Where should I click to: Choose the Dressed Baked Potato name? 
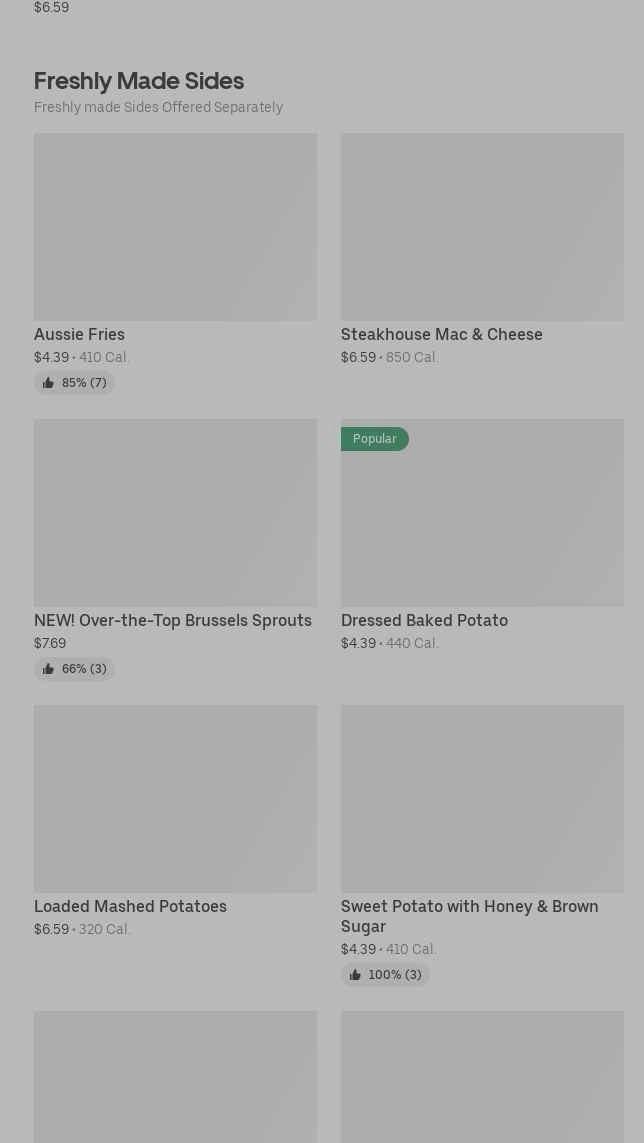(x=424, y=620)
